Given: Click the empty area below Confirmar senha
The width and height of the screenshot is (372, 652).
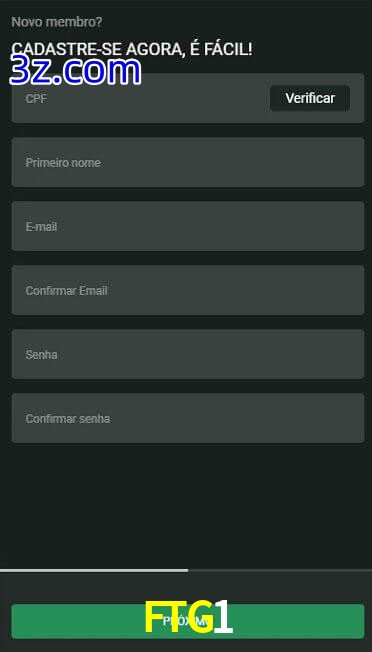Looking at the screenshot, I should [x=186, y=505].
